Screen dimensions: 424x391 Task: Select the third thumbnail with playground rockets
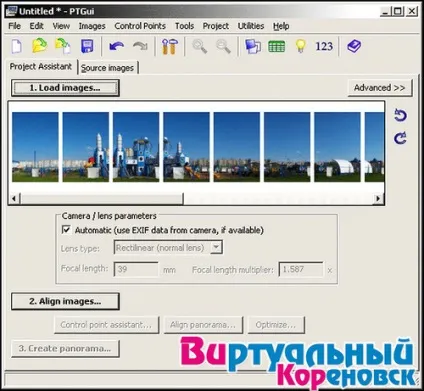(x=136, y=147)
